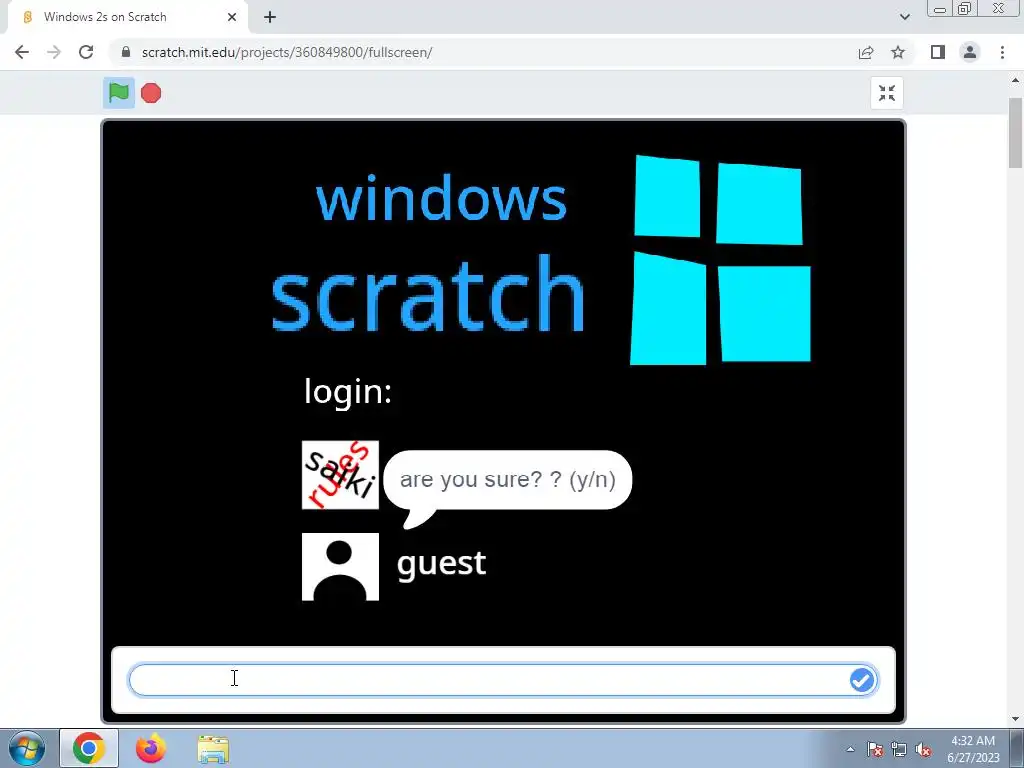Open Action Center flag icon

875,749
